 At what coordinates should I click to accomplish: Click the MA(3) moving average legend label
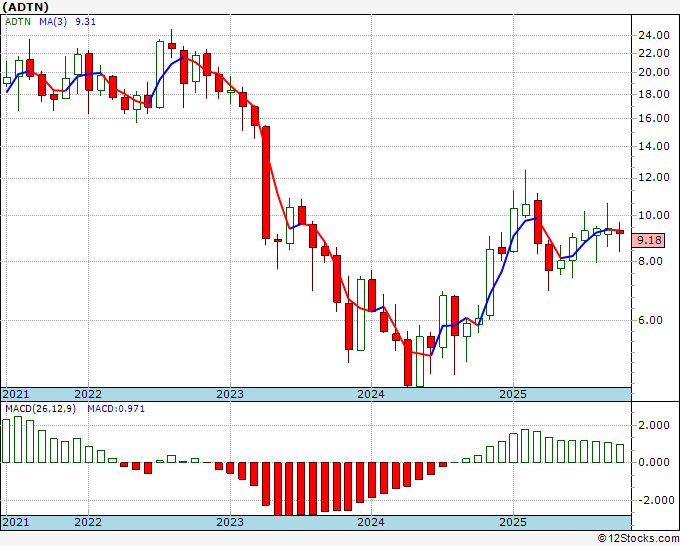(53, 22)
